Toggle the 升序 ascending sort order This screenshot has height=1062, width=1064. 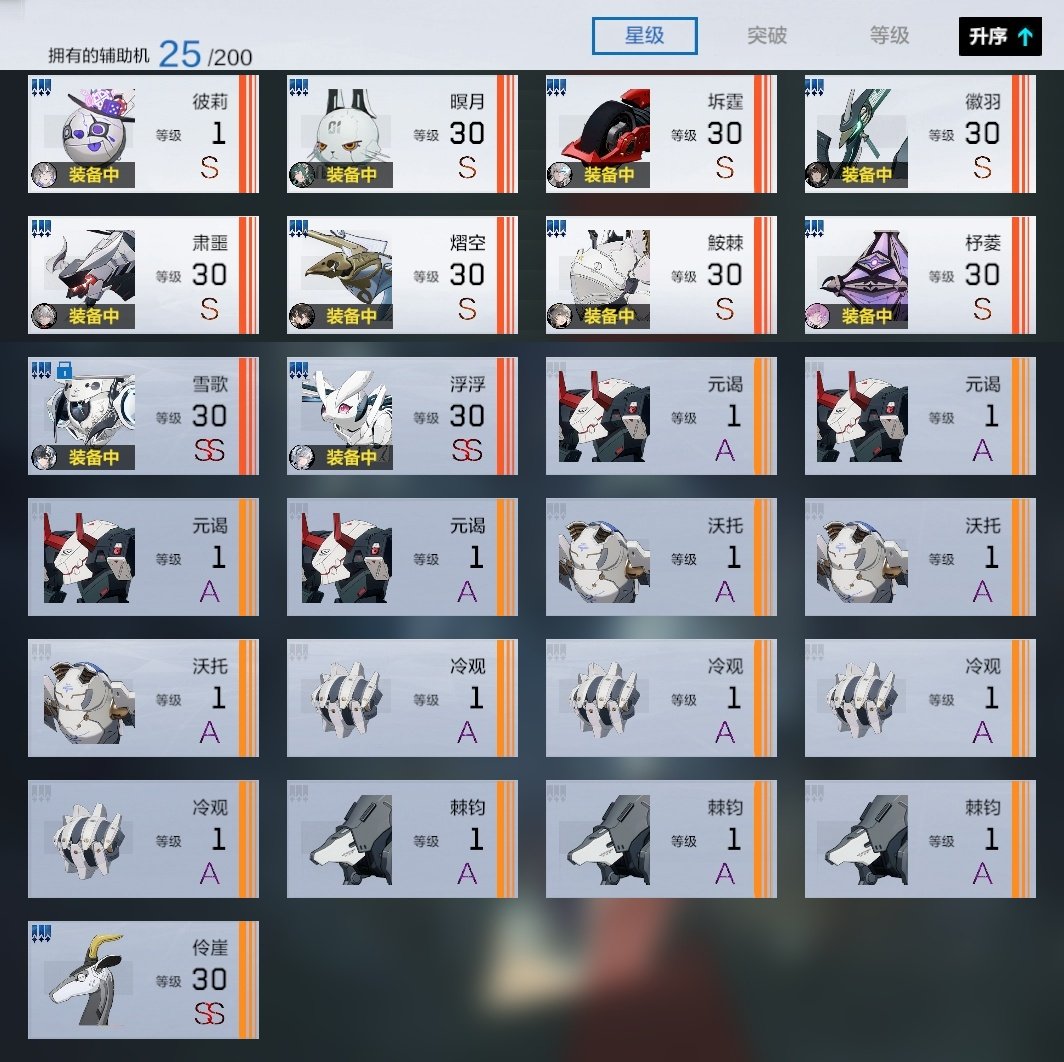[x=1000, y=37]
